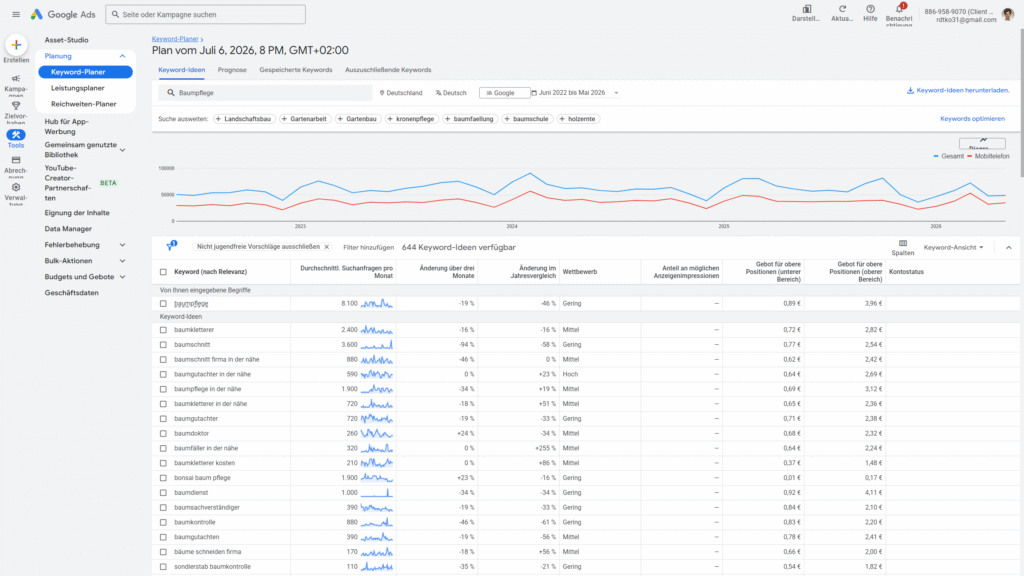The height and width of the screenshot is (576, 1024).
Task: Open the date range dropdown
Action: (575, 93)
